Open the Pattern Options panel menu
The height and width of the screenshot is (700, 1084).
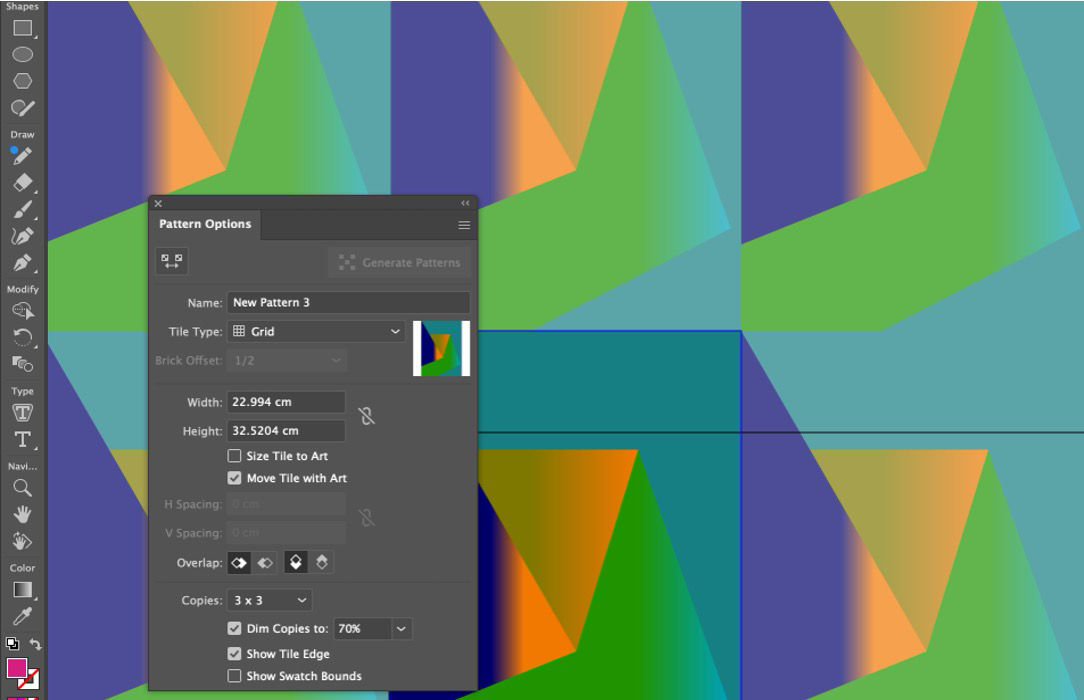463,225
